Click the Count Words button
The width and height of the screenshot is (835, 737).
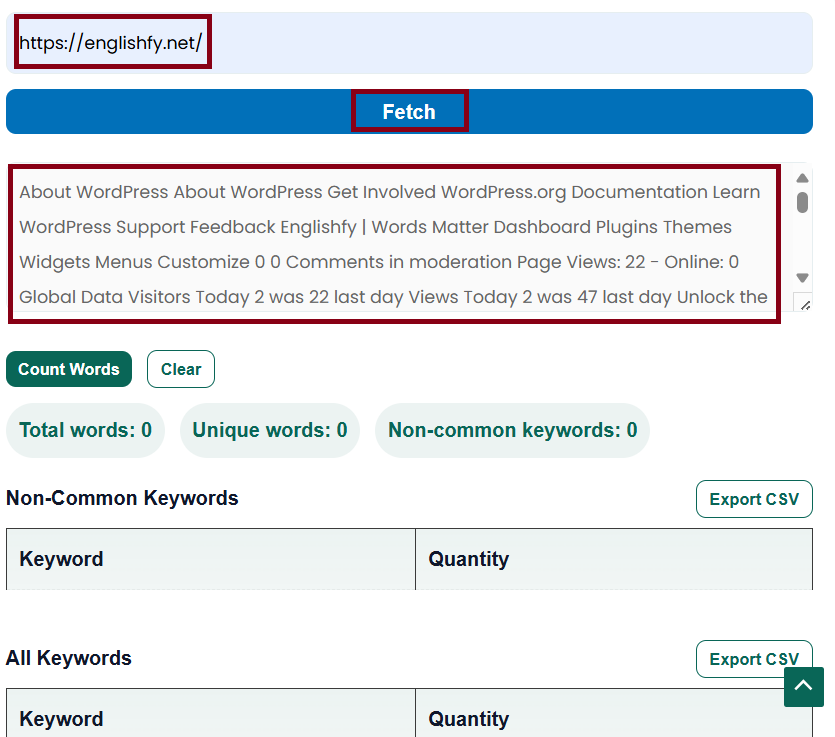tap(68, 369)
